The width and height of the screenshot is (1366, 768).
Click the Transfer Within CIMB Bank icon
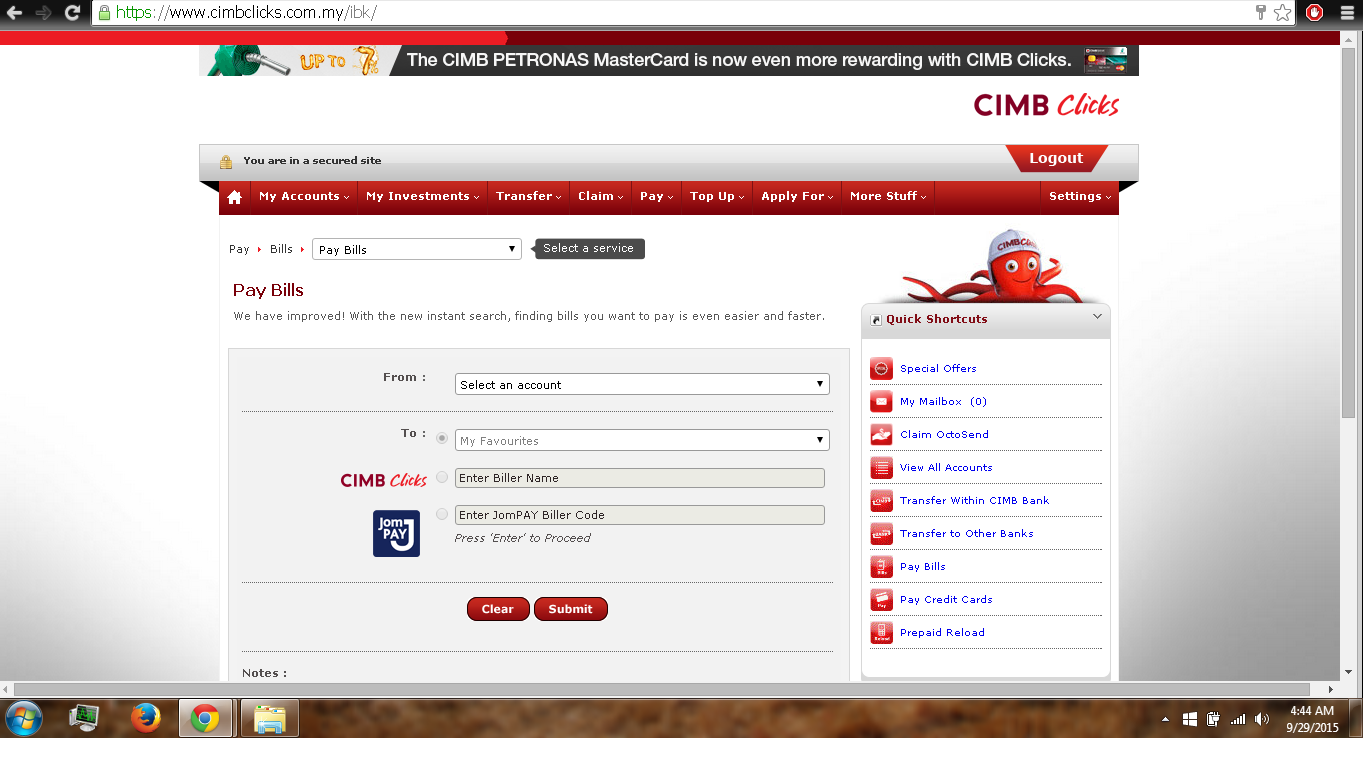tap(881, 501)
